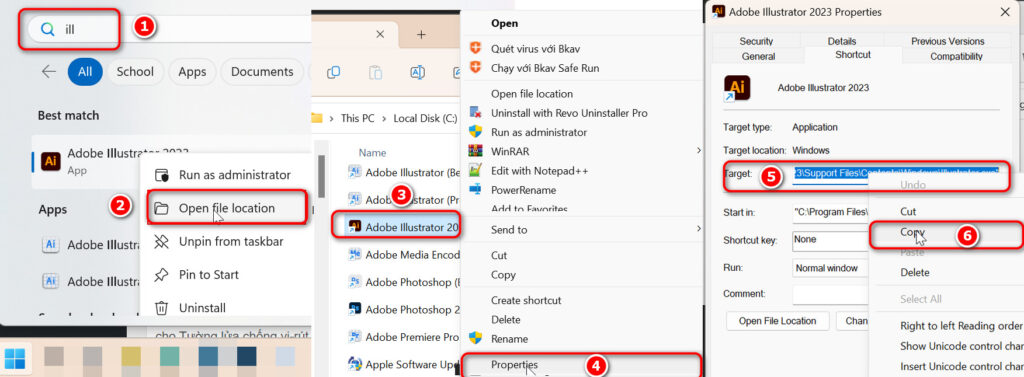Switch to the Previous Versions tab
1024x377 pixels.
(x=947, y=41)
